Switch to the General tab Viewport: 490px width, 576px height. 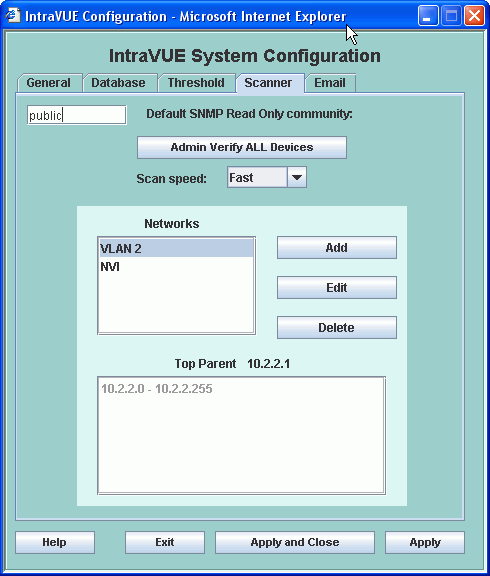click(49, 83)
